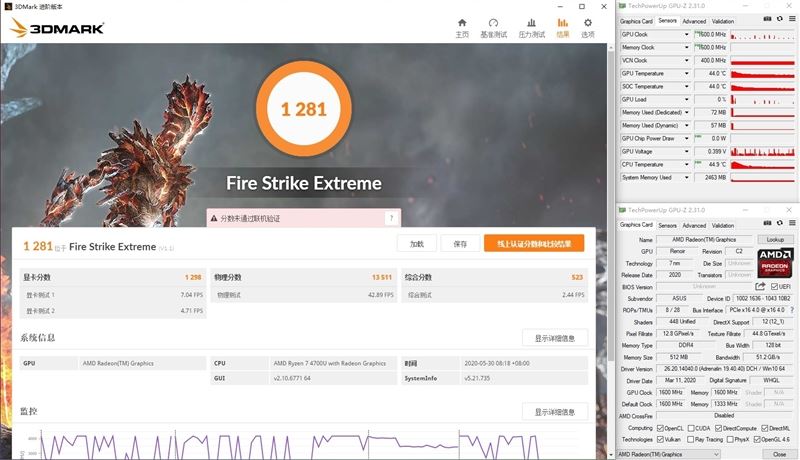Click the BIOS export share icon
This screenshot has height=460, width=800.
(760, 286)
